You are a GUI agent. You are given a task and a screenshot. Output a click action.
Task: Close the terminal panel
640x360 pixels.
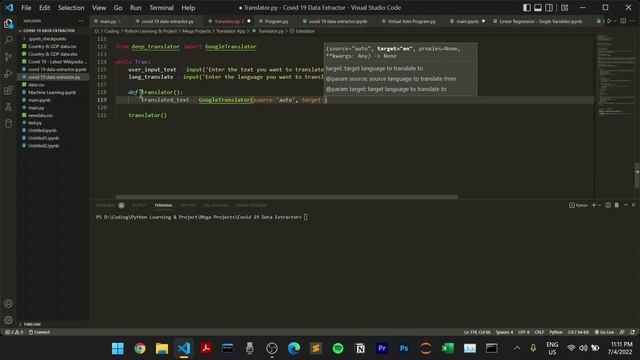633,205
